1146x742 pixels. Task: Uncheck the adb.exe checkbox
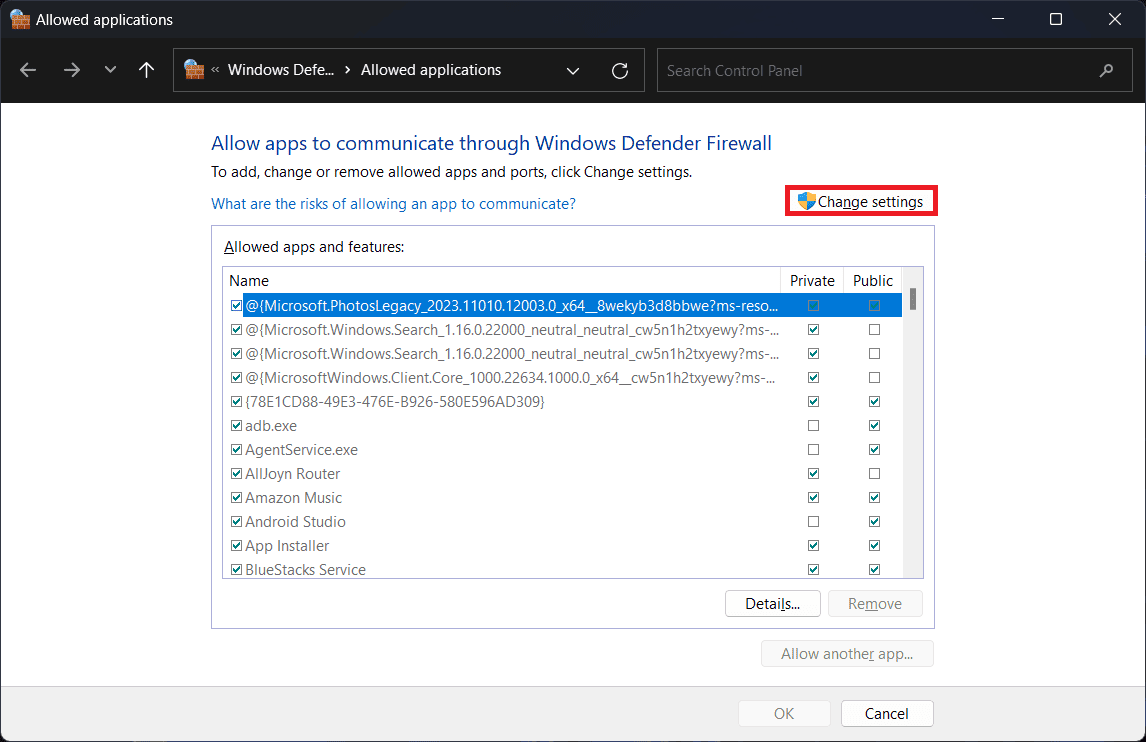click(x=236, y=425)
